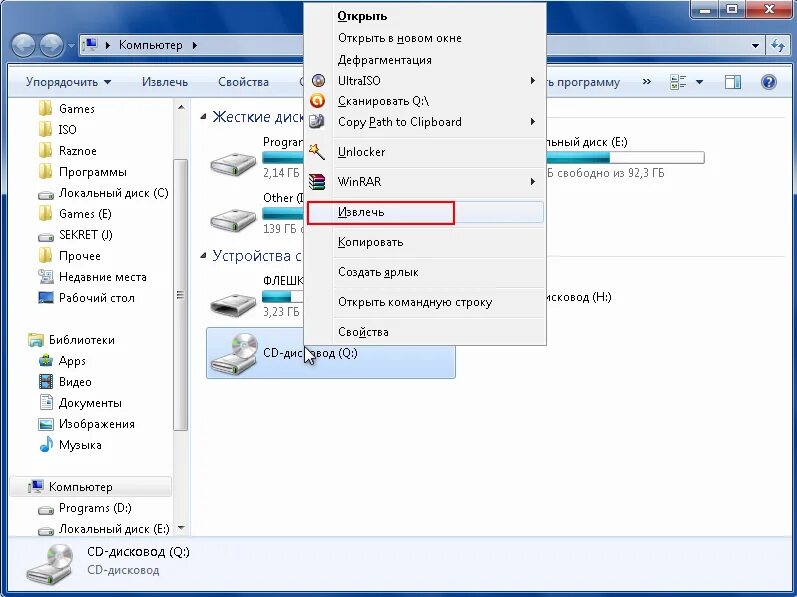Open the Упорядочить dropdown menu
This screenshot has height=597, width=797.
pos(69,82)
